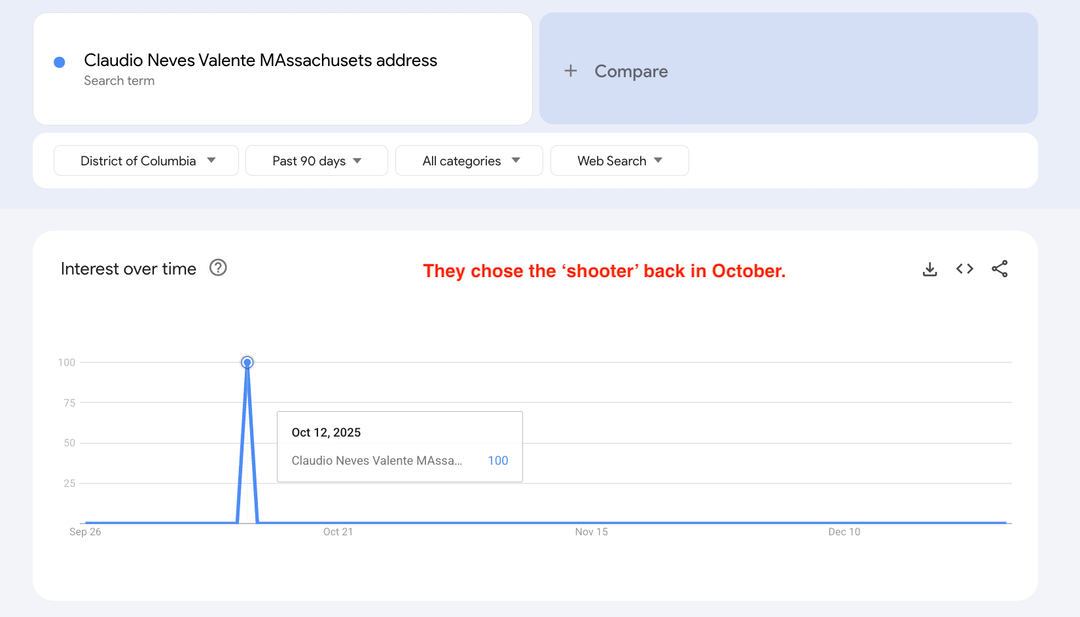Viewport: 1080px width, 617px height.
Task: Click the blue dot beside search term
Action: pos(60,62)
